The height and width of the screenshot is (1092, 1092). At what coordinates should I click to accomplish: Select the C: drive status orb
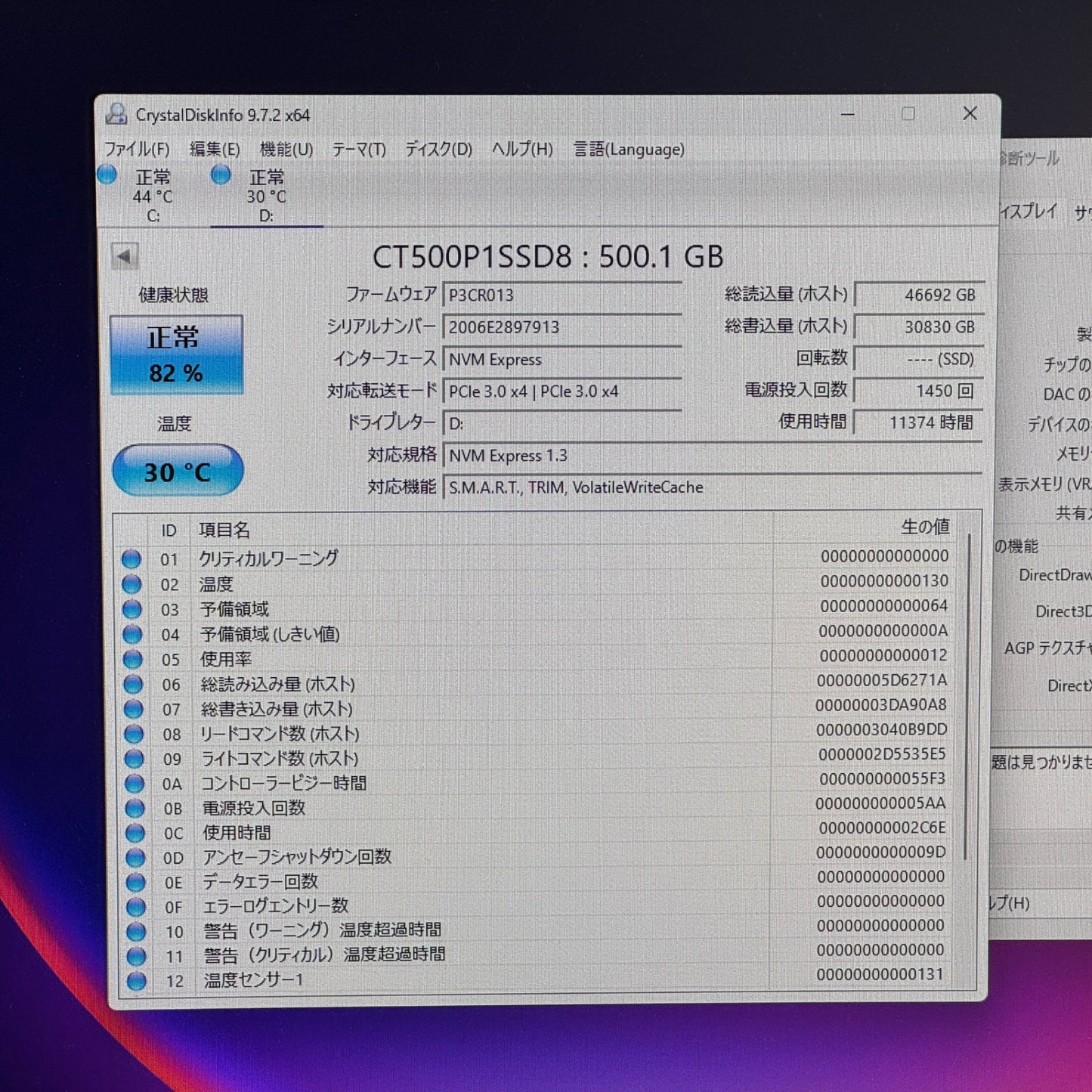(x=107, y=175)
